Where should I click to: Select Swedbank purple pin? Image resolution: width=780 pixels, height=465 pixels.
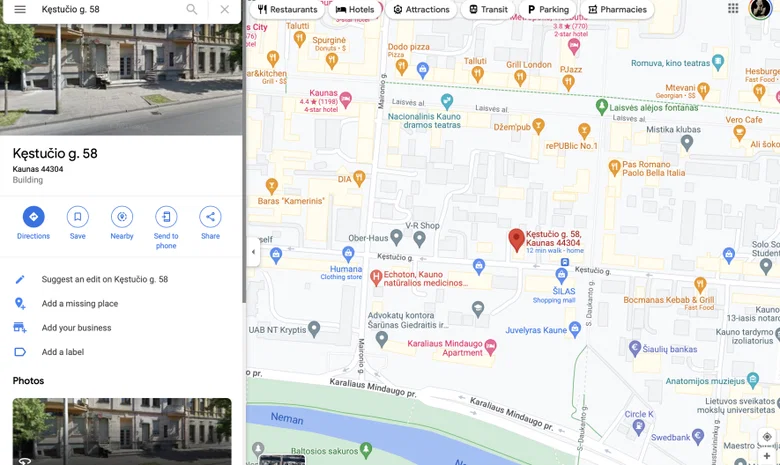(x=698, y=437)
